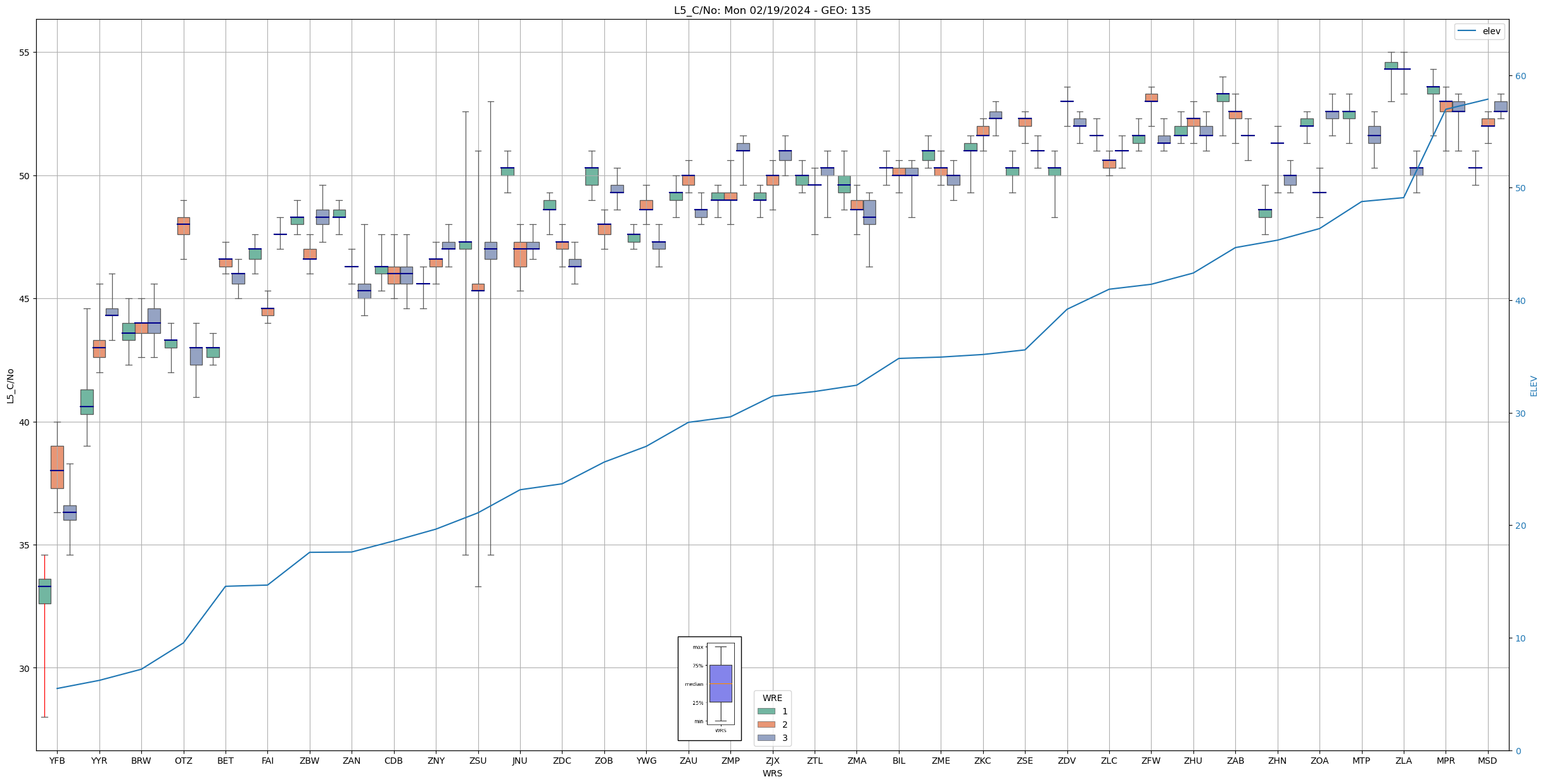This screenshot has width=1545, height=784.
Task: Select the YFB x-axis tick label
Action: click(57, 761)
